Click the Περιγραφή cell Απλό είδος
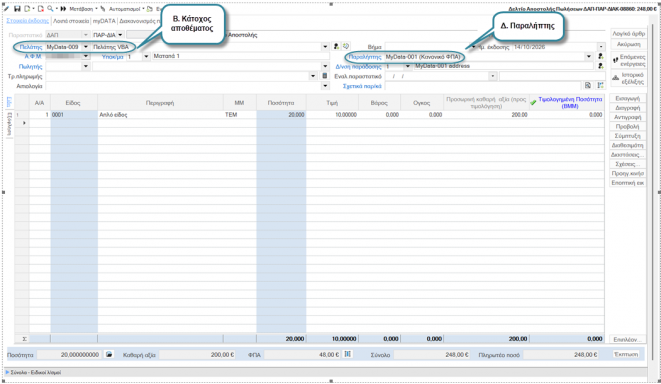 (160, 115)
